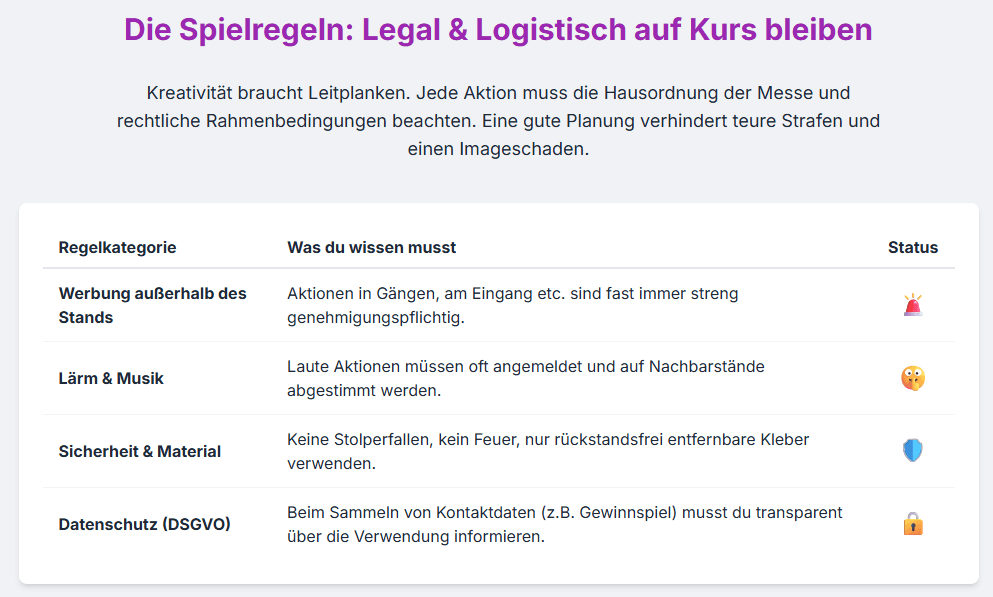Viewport: 993px width, 597px height.
Task: Click the shushing face emoji icon
Action: pos(912,378)
